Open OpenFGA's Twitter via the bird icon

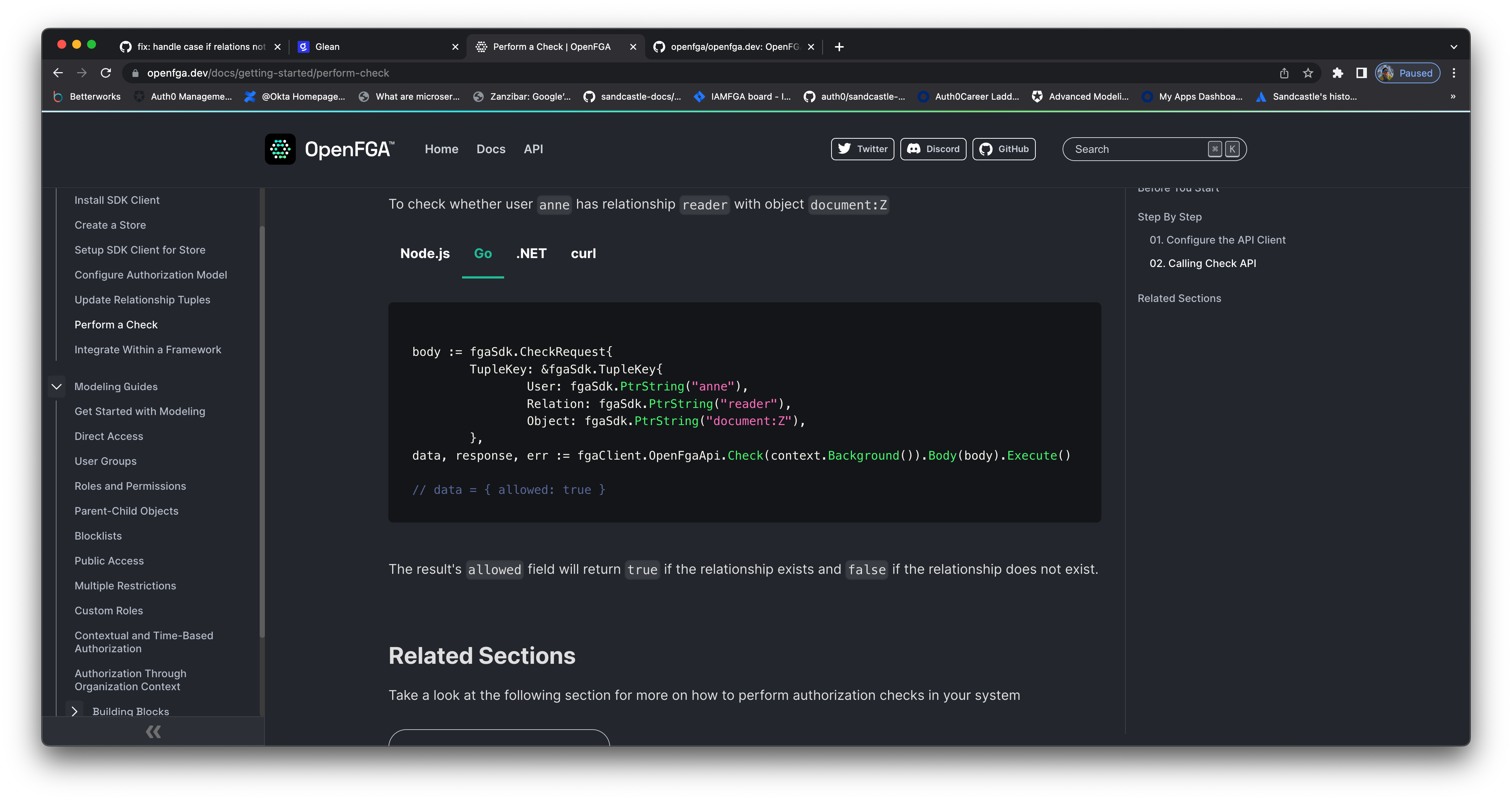tap(862, 149)
